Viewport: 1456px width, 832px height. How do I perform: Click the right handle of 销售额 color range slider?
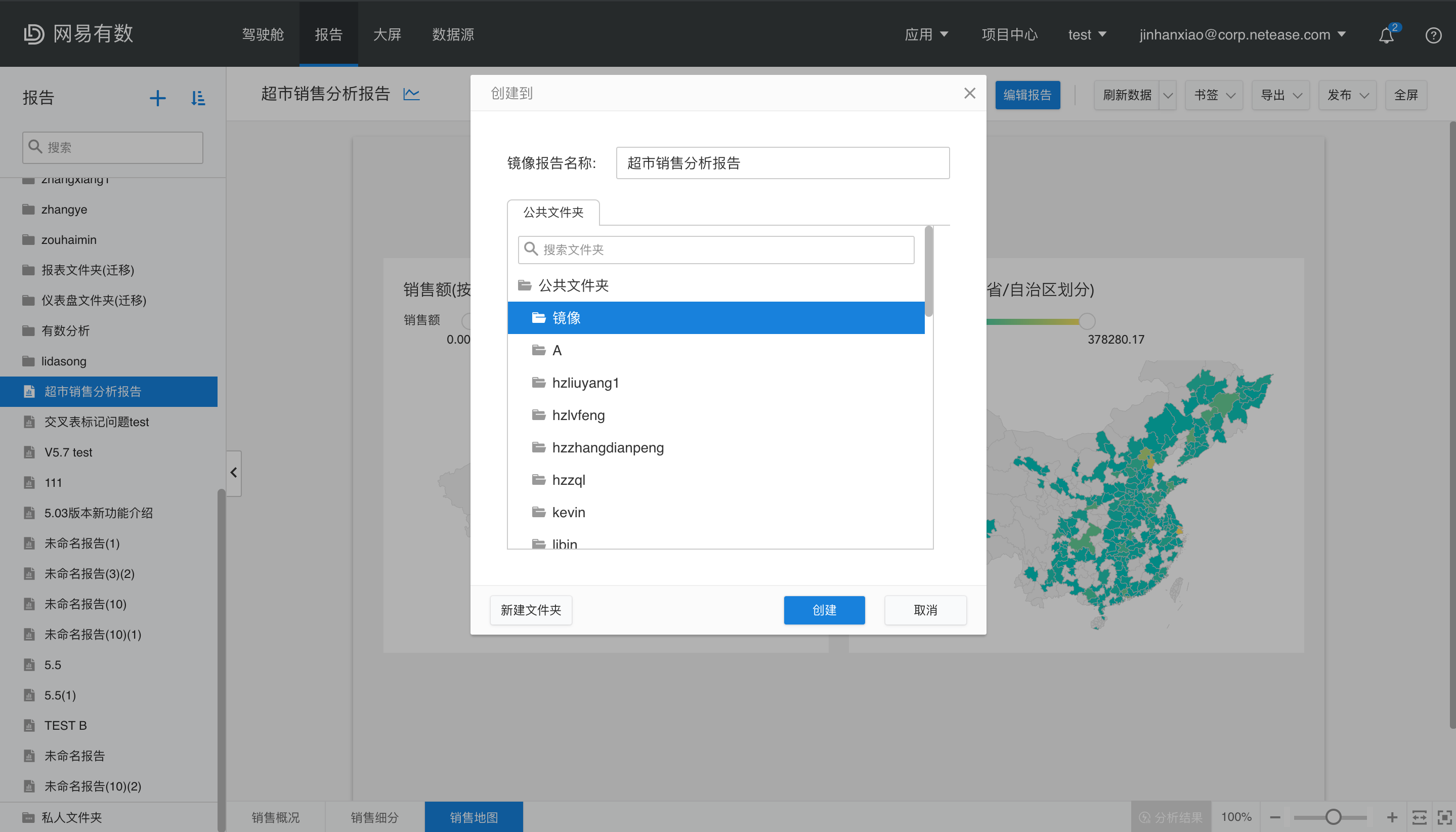1087,321
